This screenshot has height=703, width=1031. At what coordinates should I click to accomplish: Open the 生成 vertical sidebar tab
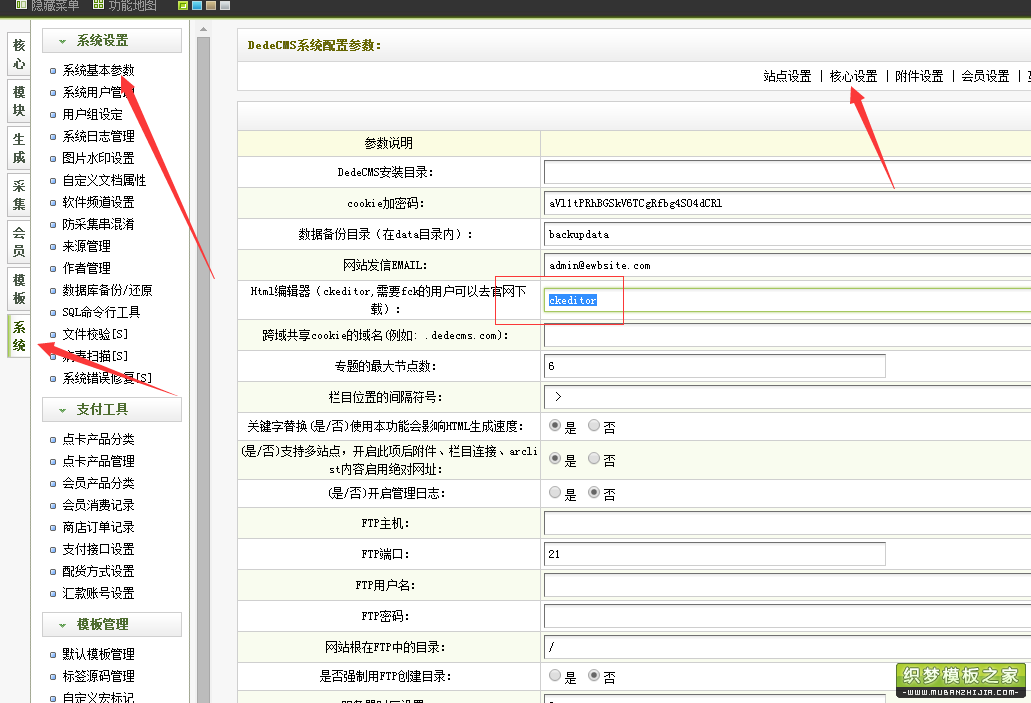(19, 148)
